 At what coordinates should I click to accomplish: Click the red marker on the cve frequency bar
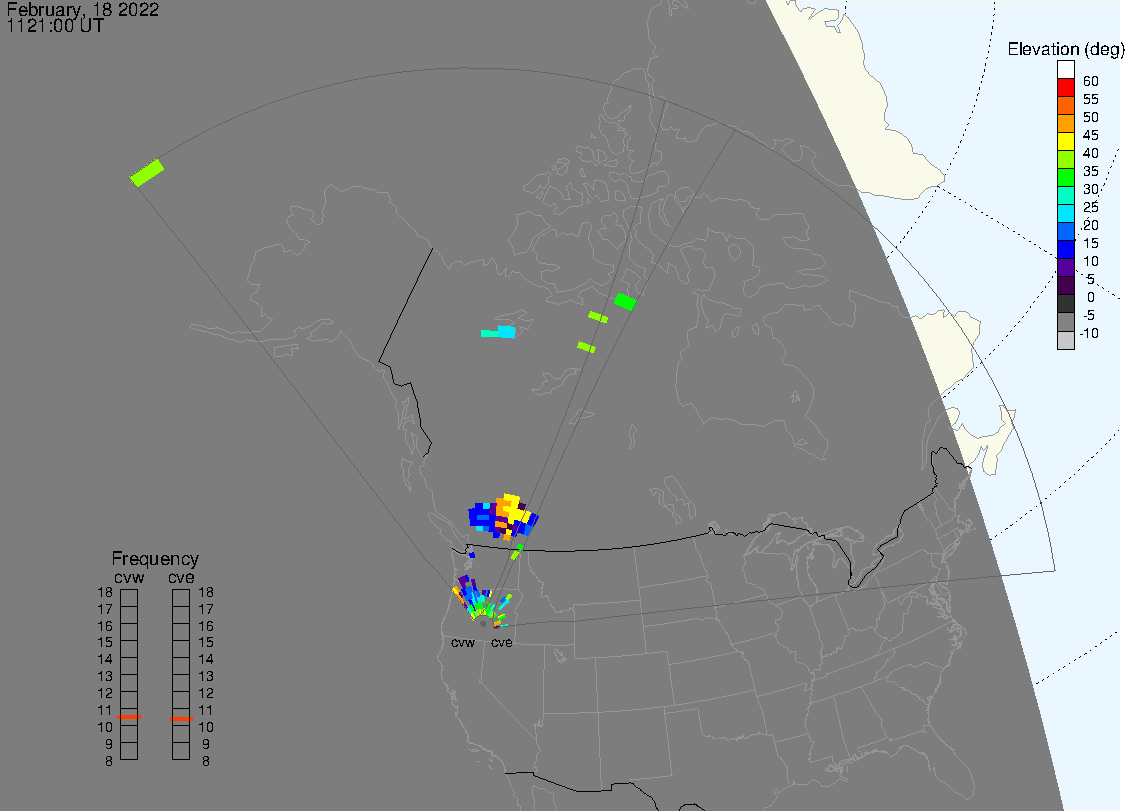pyautogui.click(x=182, y=718)
